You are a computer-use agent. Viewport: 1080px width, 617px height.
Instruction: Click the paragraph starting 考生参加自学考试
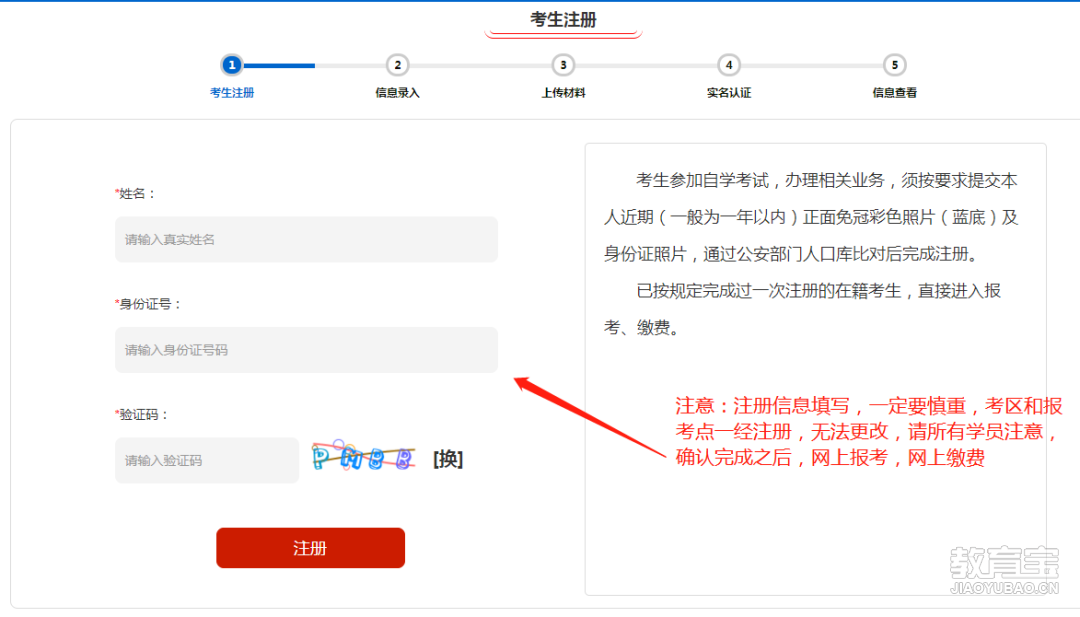tap(811, 217)
